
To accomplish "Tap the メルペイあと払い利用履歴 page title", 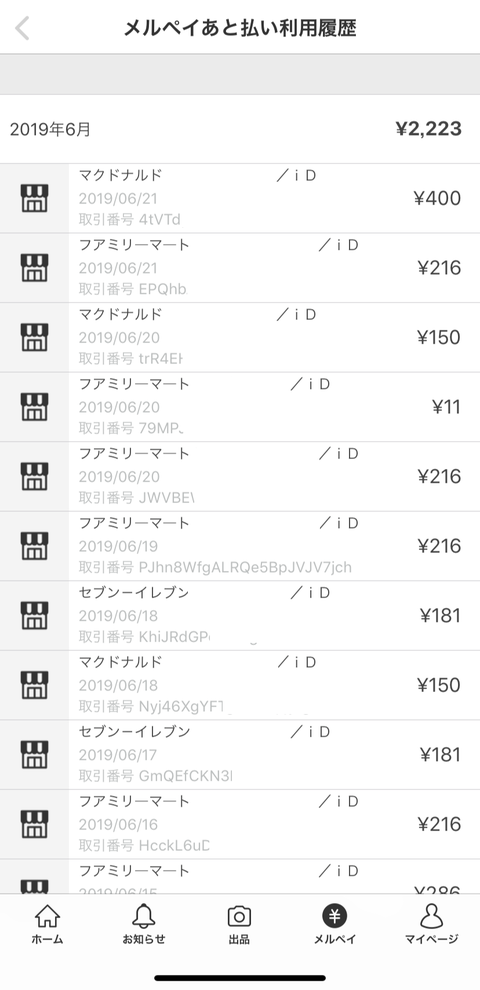I will pyautogui.click(x=240, y=28).
